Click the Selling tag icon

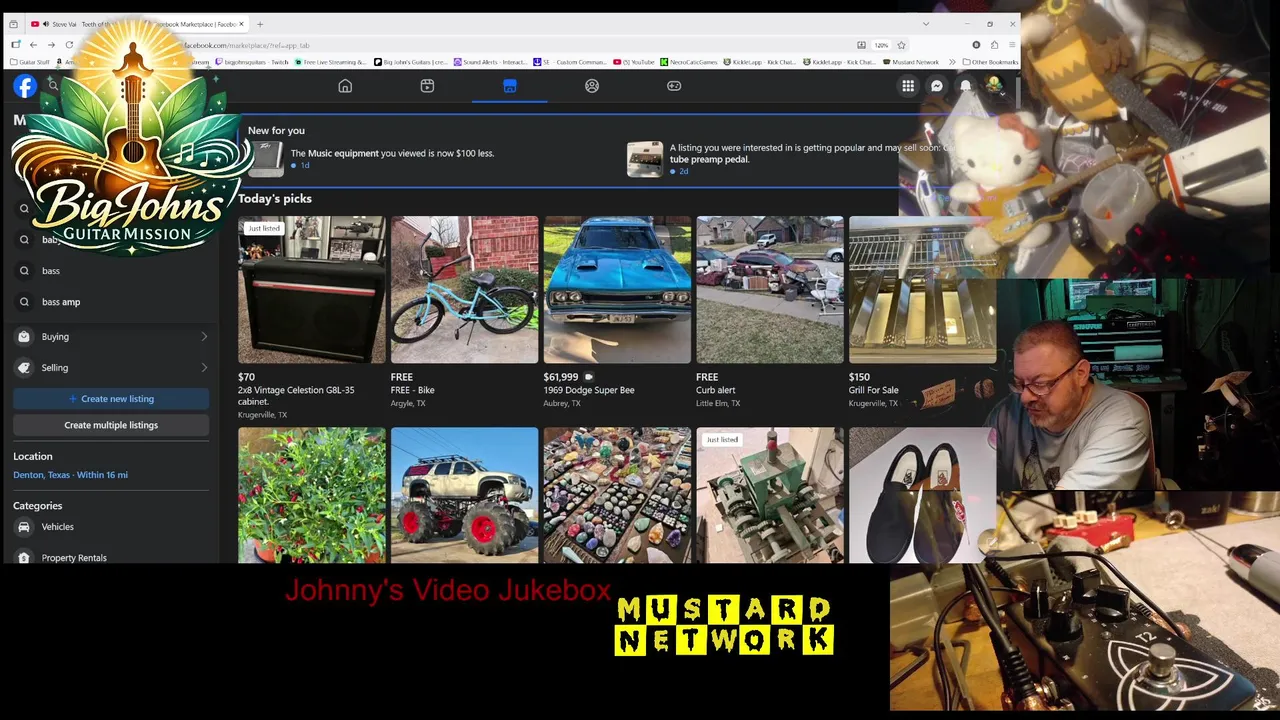coord(24,368)
